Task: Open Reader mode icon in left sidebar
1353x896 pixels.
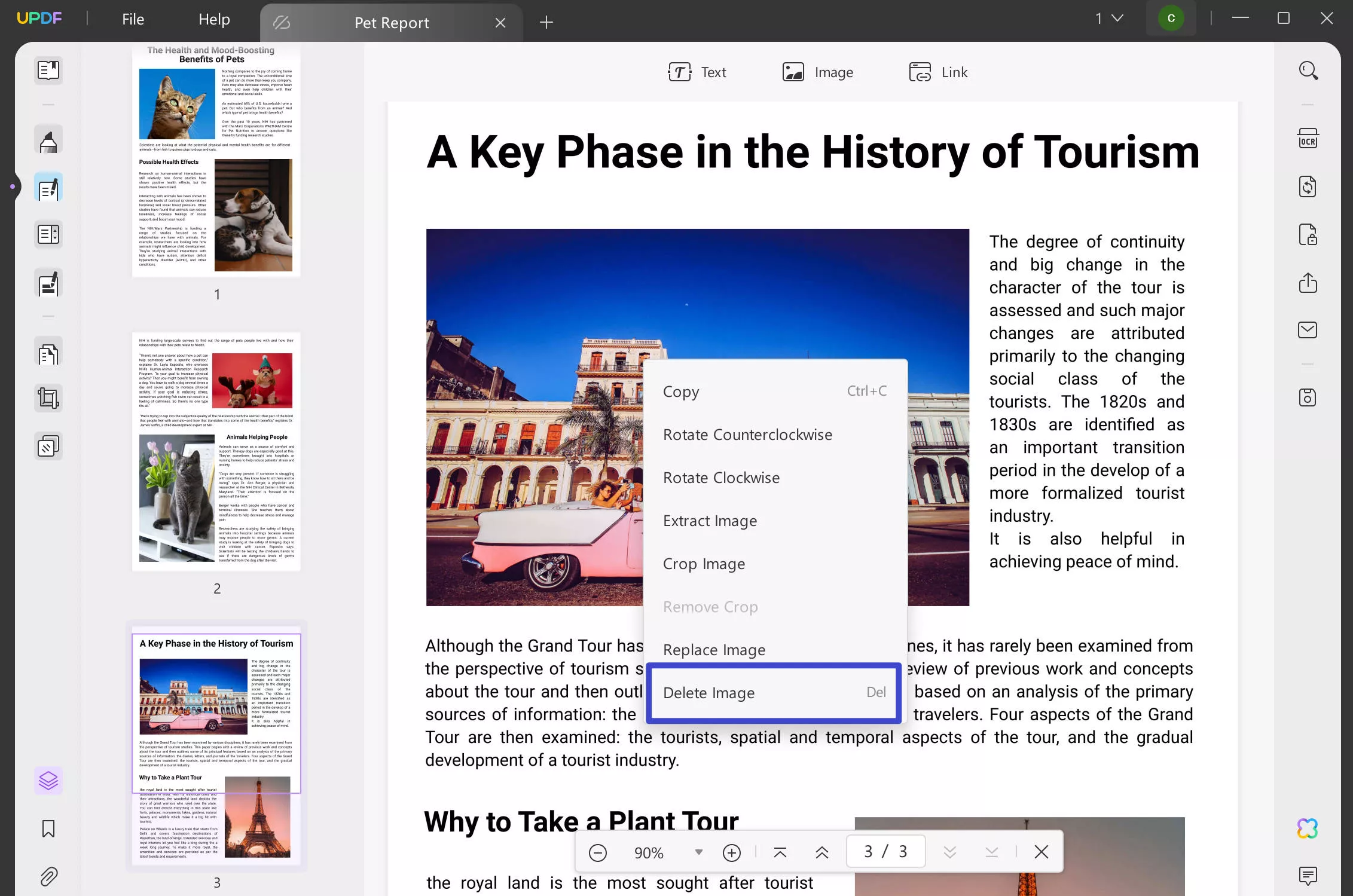Action: [x=48, y=71]
